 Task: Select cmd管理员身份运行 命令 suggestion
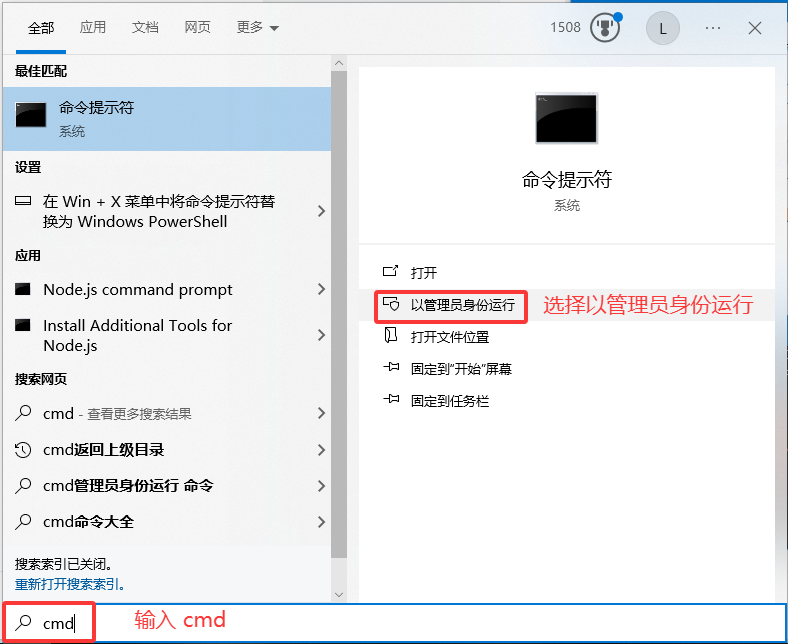click(x=167, y=486)
